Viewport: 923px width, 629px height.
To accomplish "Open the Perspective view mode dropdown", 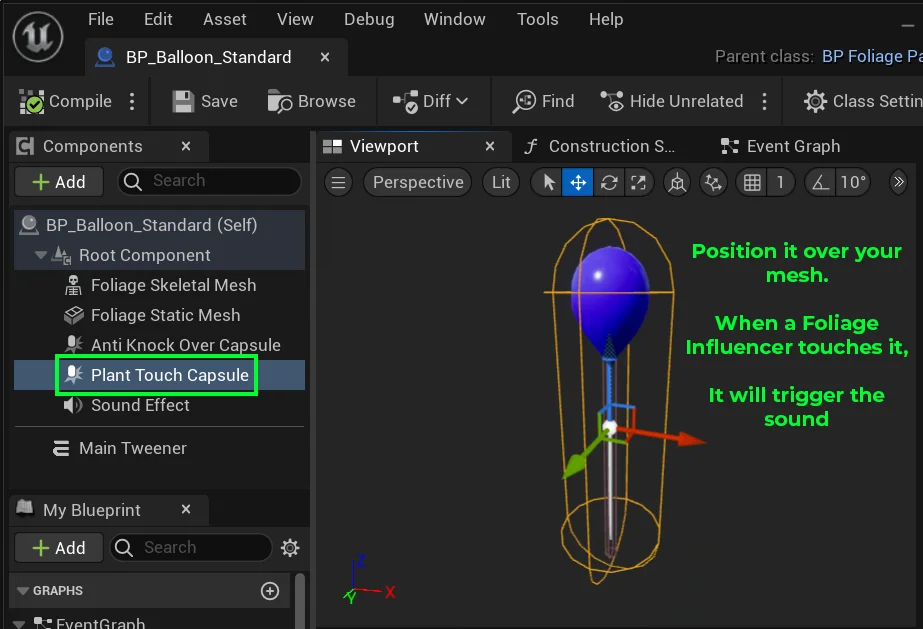I will 418,182.
